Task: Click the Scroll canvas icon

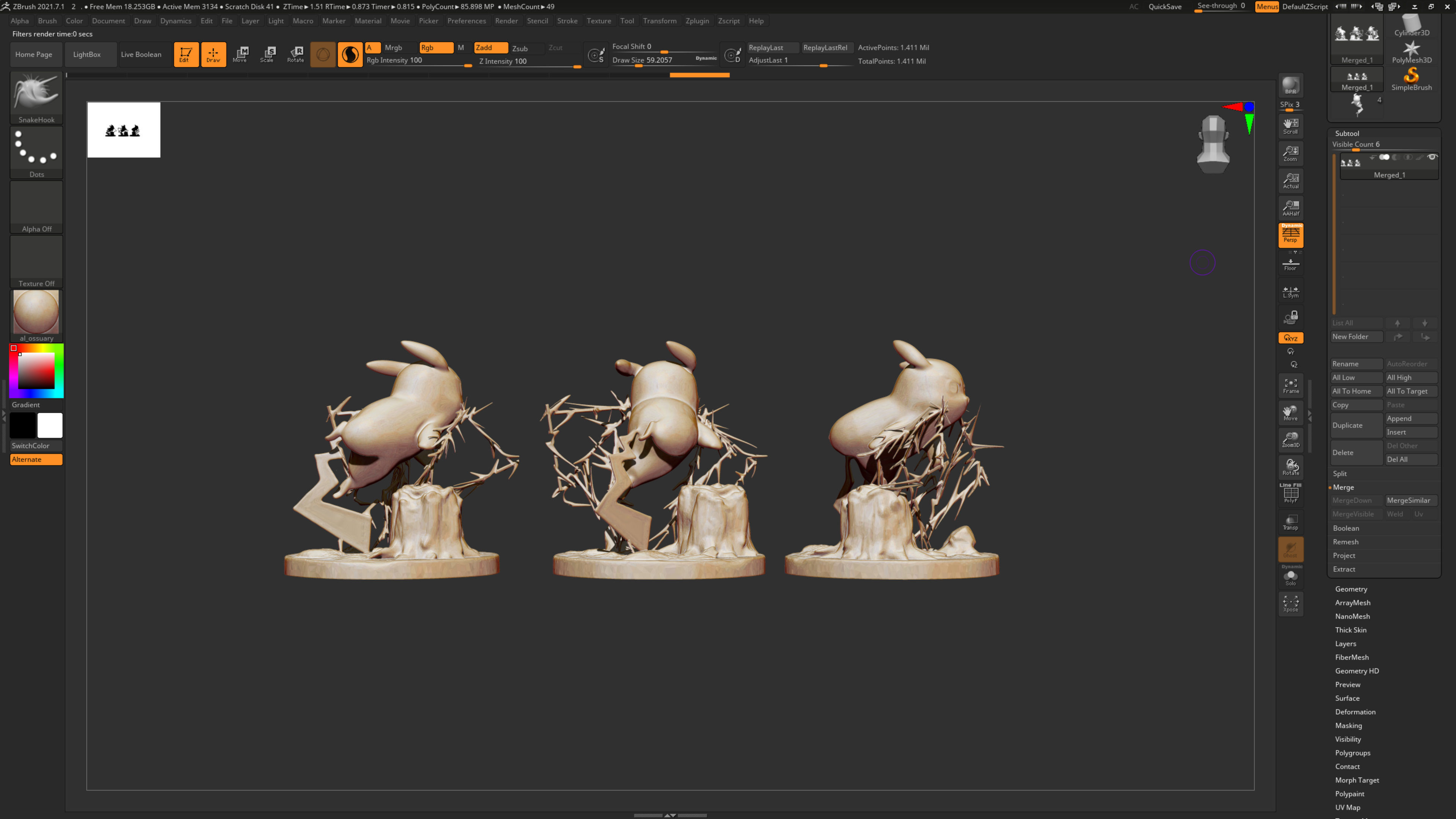Action: tap(1291, 126)
